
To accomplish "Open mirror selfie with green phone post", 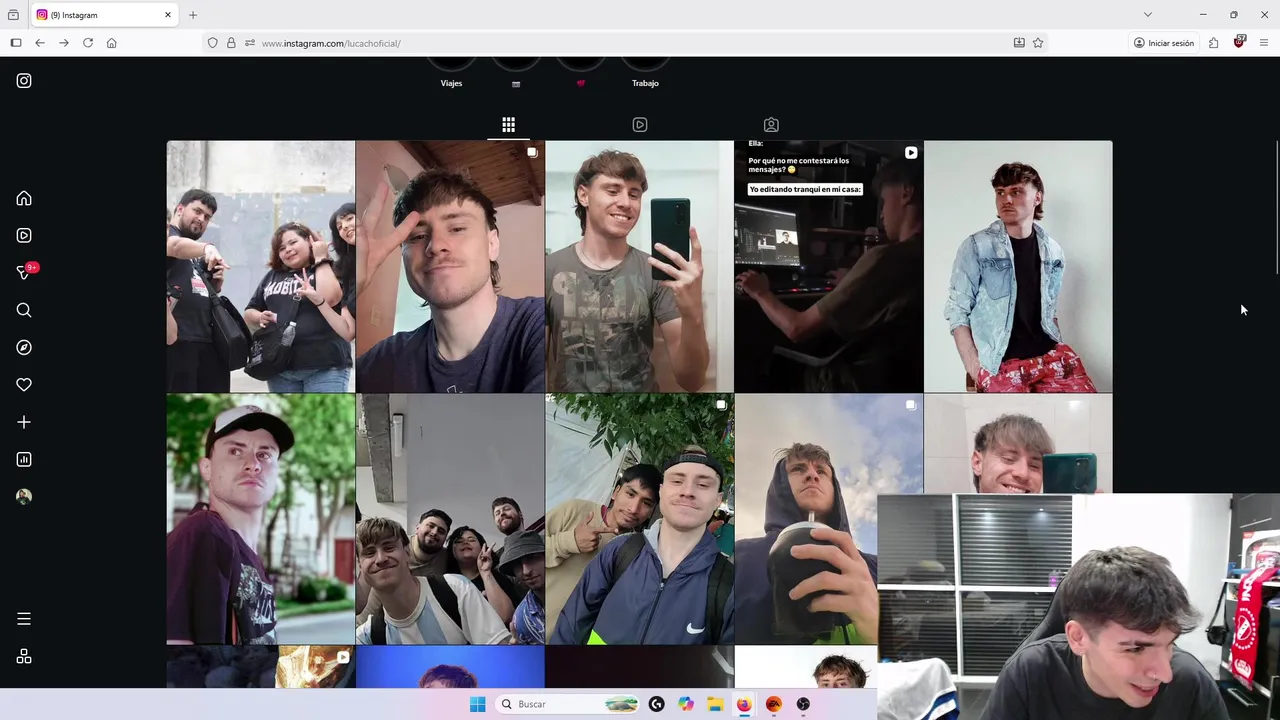I will click(x=639, y=266).
